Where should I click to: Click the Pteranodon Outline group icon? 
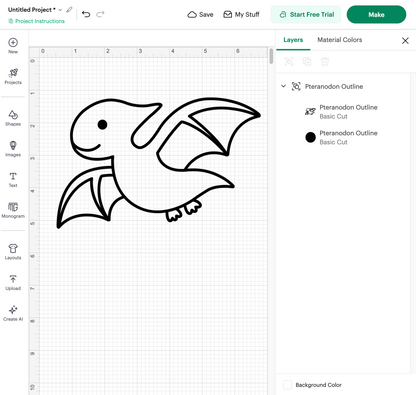[296, 86]
